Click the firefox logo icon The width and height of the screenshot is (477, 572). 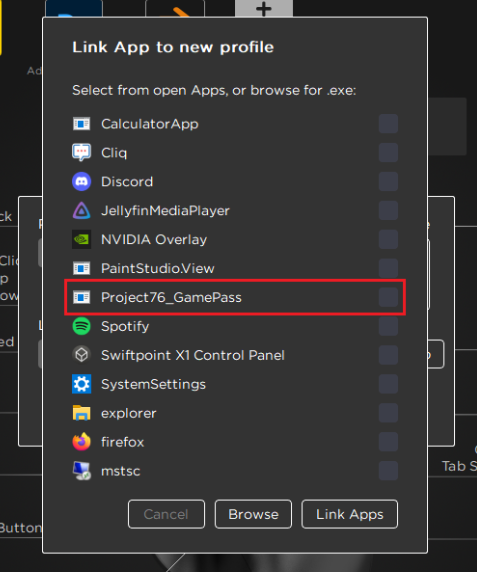81,442
